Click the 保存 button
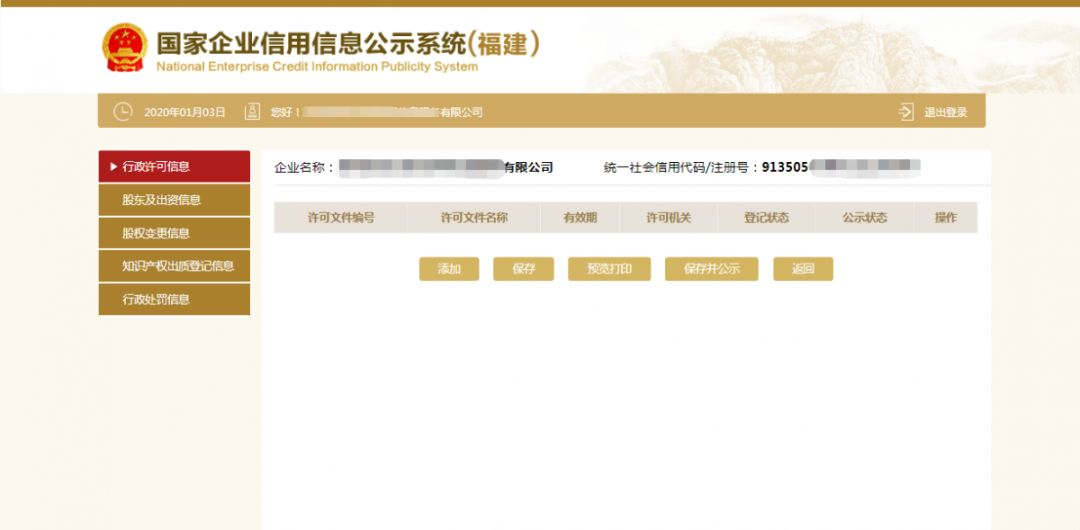The image size is (1080, 530). [x=523, y=269]
